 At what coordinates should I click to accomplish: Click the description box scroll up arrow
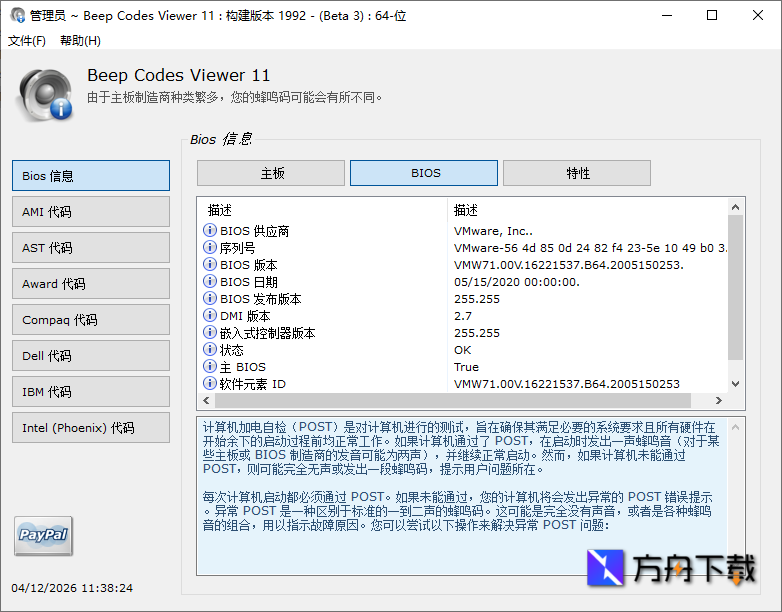(735, 427)
